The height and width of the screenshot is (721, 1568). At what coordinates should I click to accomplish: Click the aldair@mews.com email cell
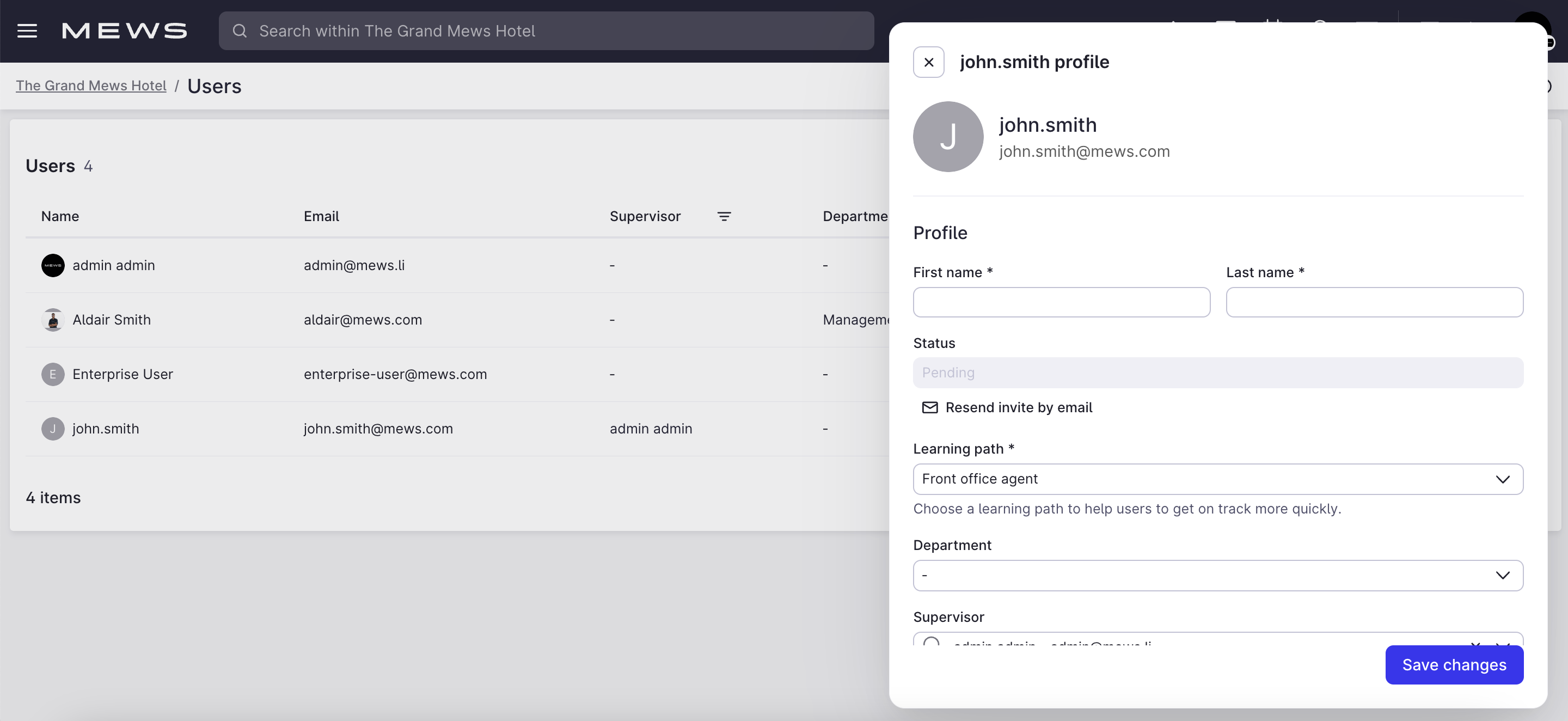[x=363, y=320]
